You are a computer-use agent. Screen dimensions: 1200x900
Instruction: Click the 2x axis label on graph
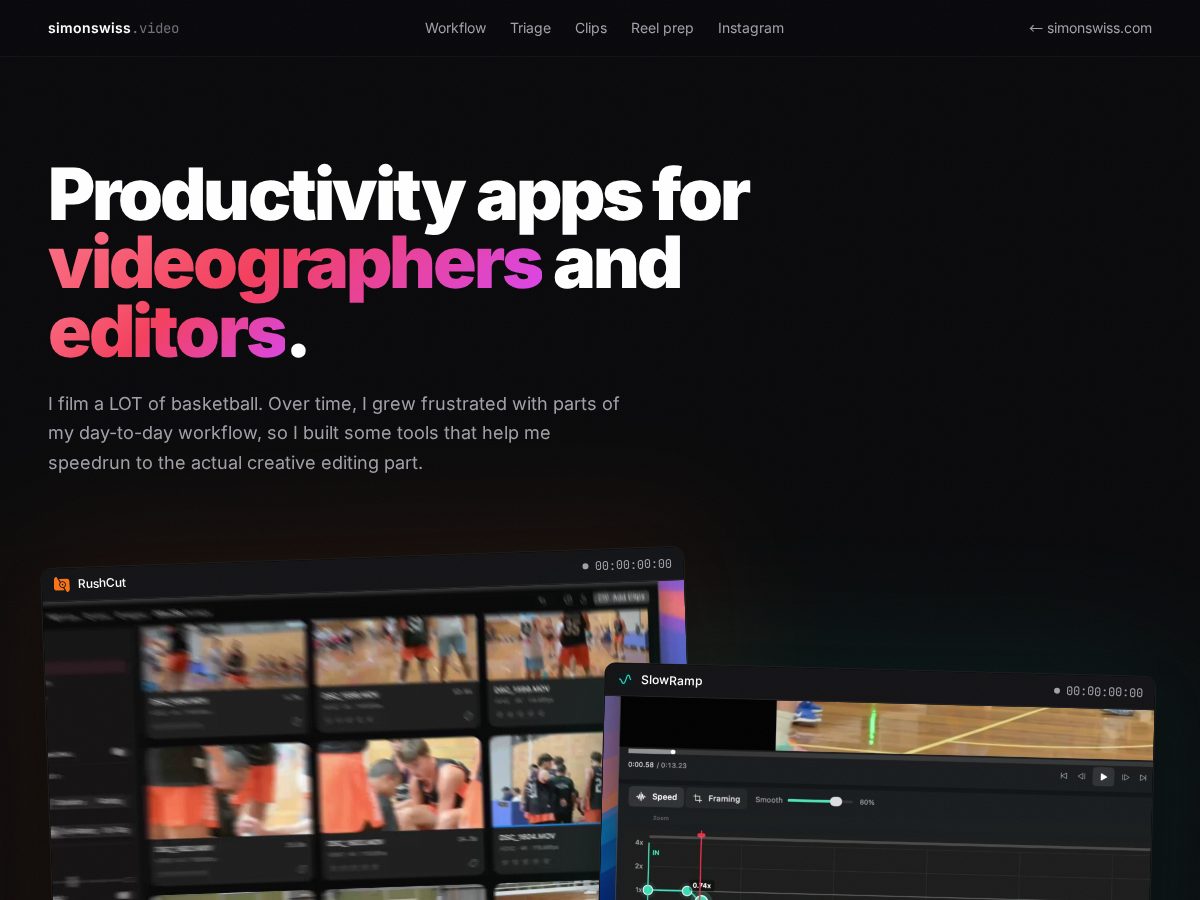639,865
